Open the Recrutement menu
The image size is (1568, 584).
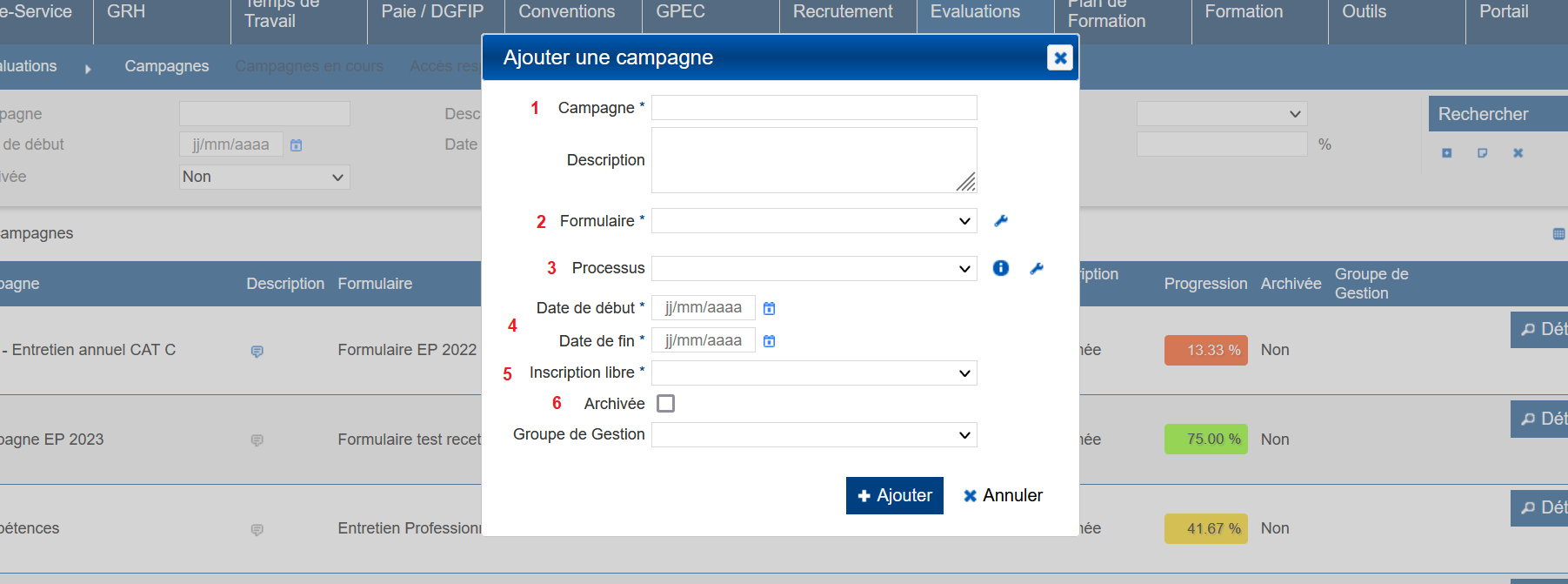(x=842, y=12)
